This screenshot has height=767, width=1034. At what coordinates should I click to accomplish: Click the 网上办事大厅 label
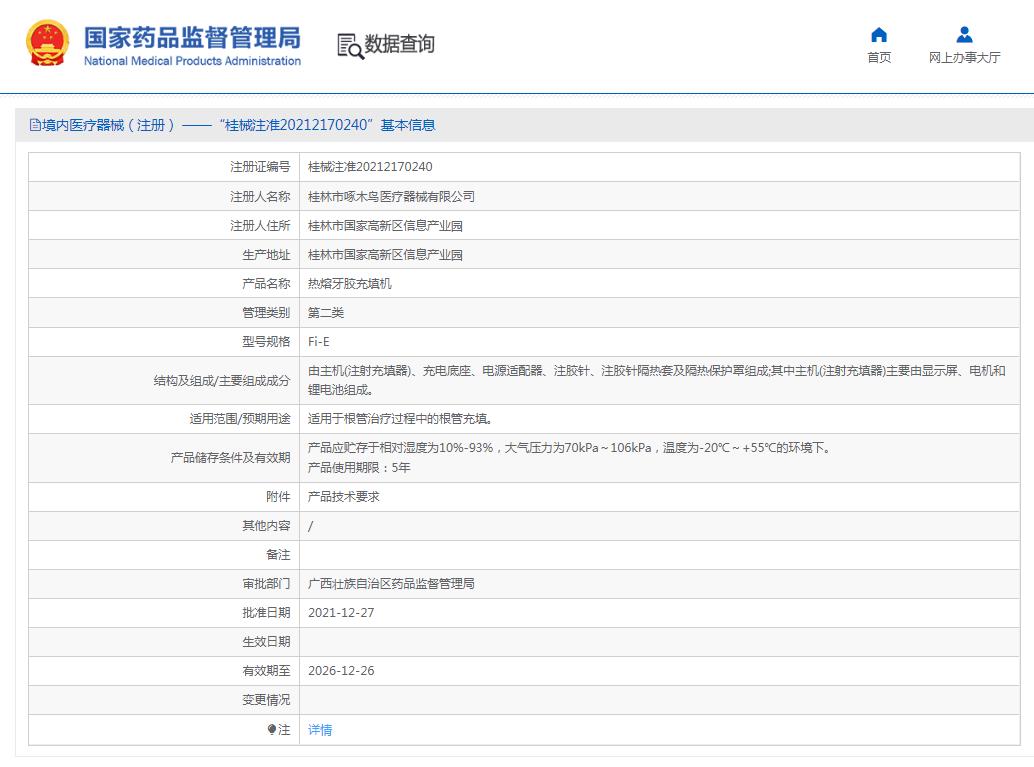pyautogui.click(x=964, y=58)
